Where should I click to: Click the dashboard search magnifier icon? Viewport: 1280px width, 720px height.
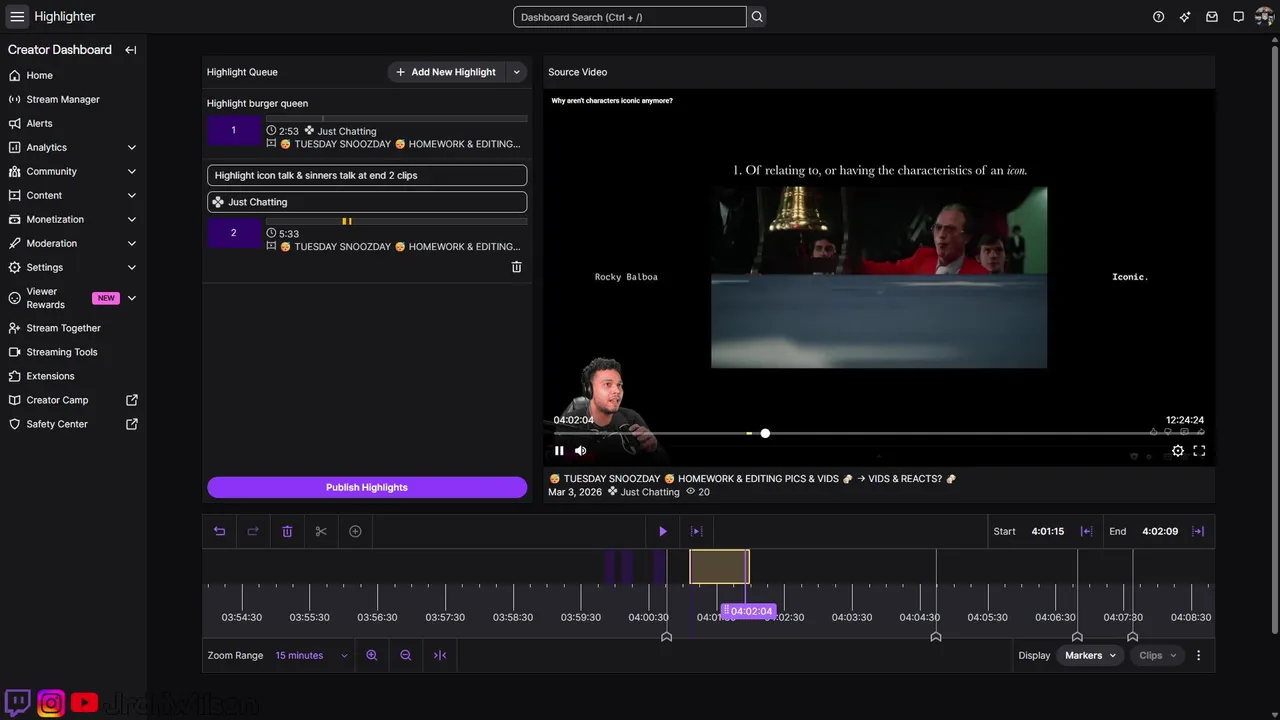pyautogui.click(x=757, y=17)
